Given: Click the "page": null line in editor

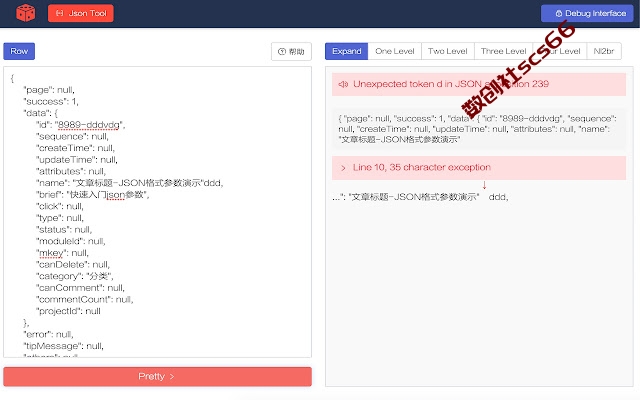Looking at the screenshot, I should (49, 90).
